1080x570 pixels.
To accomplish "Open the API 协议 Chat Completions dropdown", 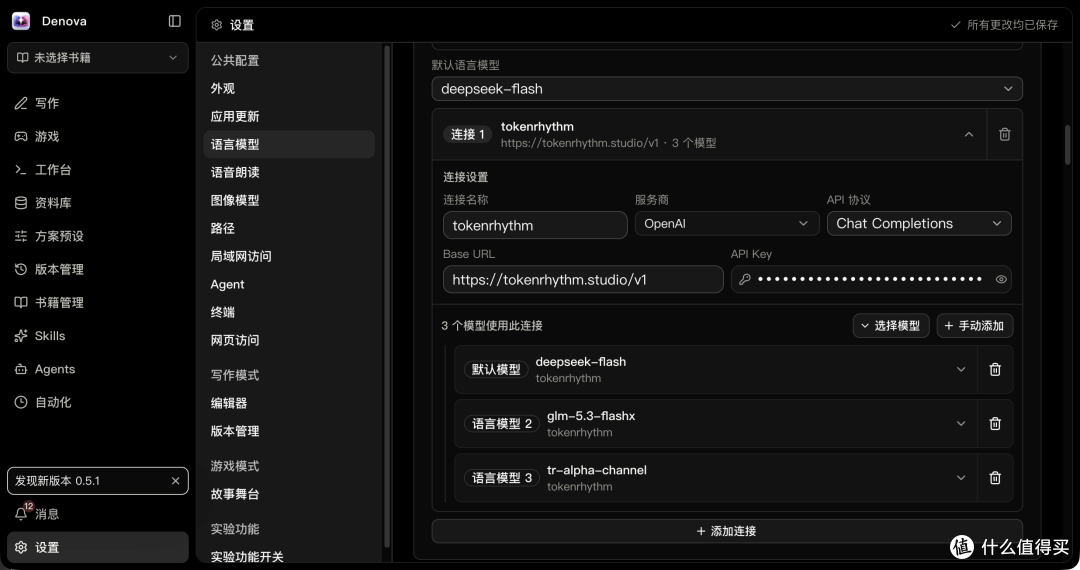I will point(919,224).
